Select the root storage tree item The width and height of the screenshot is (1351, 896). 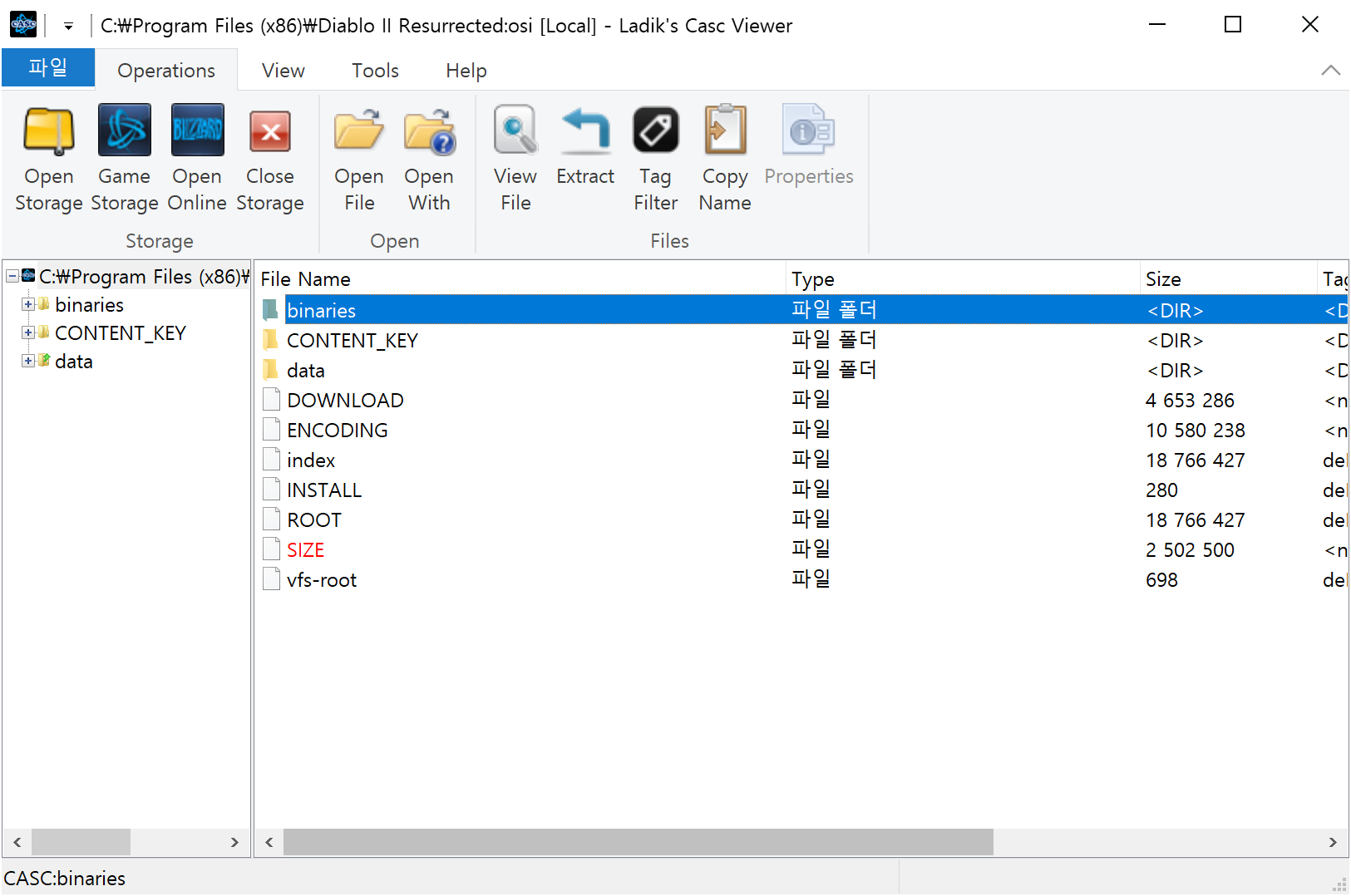(144, 277)
